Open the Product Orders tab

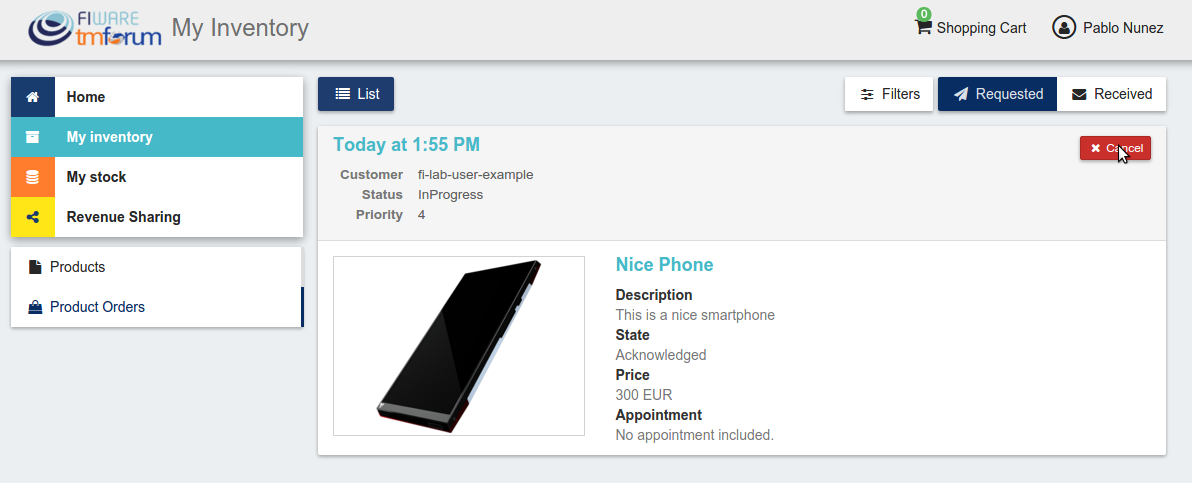click(157, 307)
